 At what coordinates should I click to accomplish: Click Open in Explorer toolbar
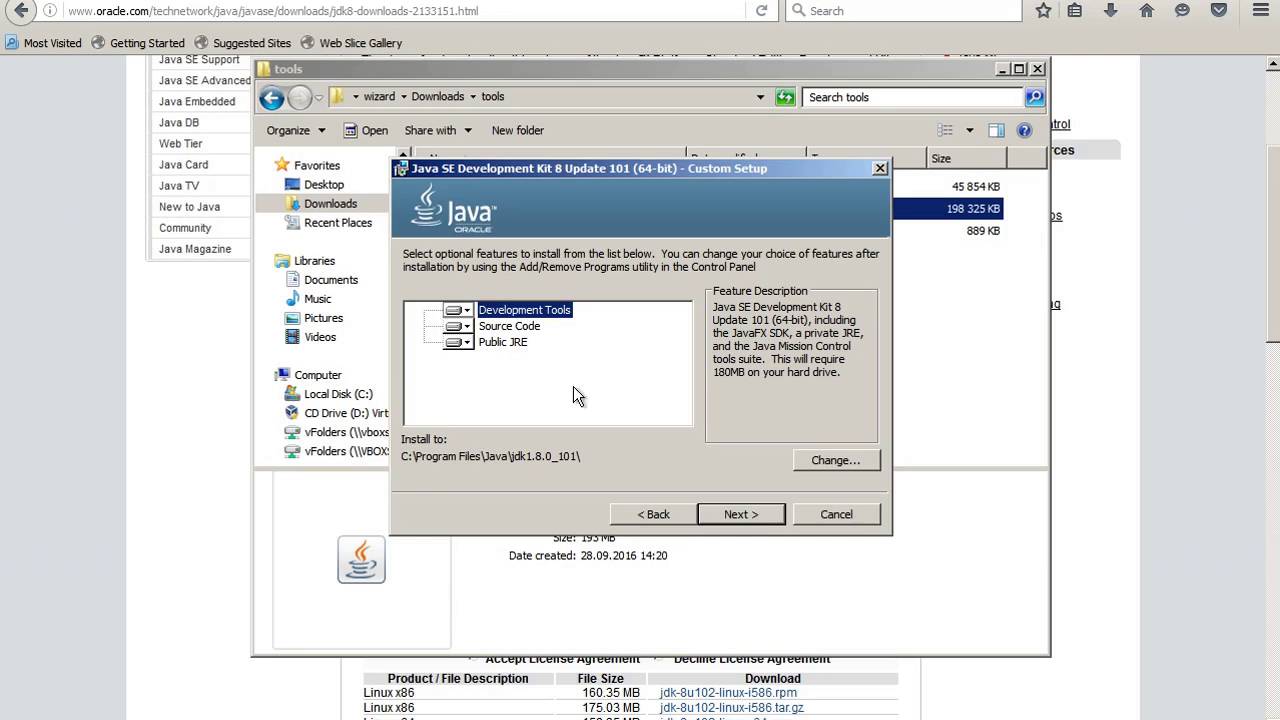pos(366,130)
